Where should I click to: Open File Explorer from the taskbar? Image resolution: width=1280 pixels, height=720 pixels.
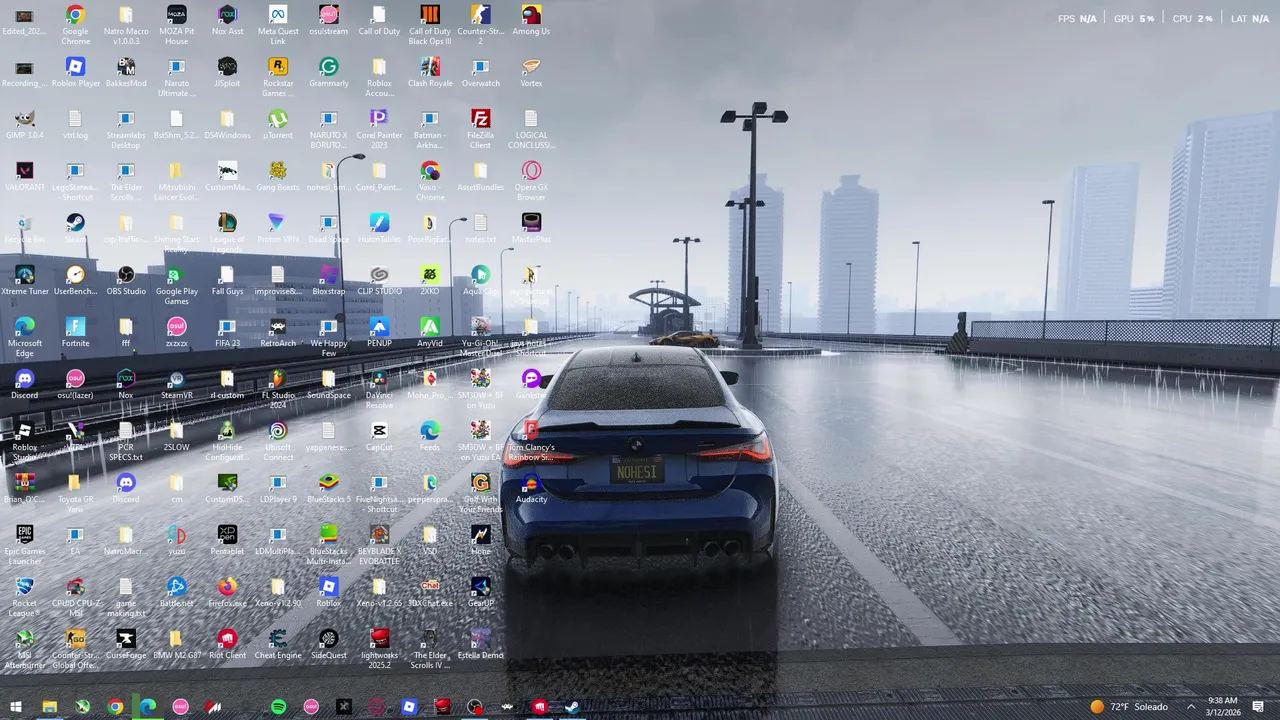click(x=49, y=707)
